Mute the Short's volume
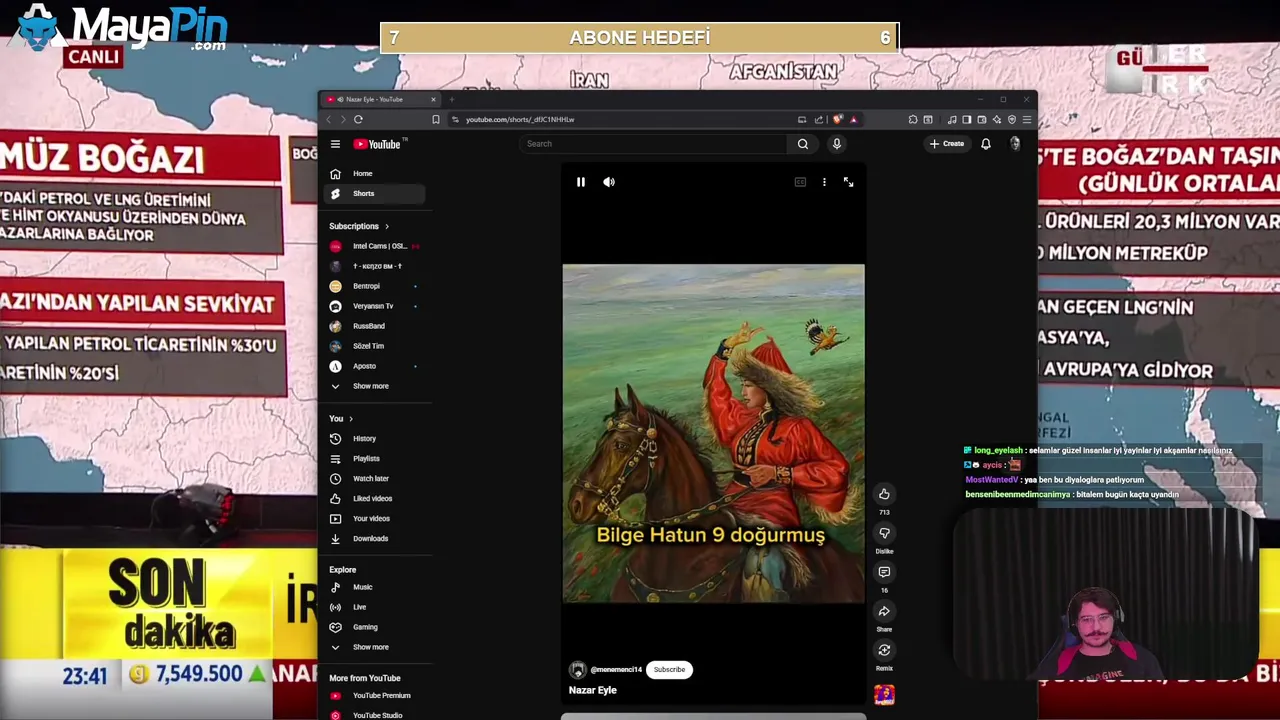 pos(609,182)
